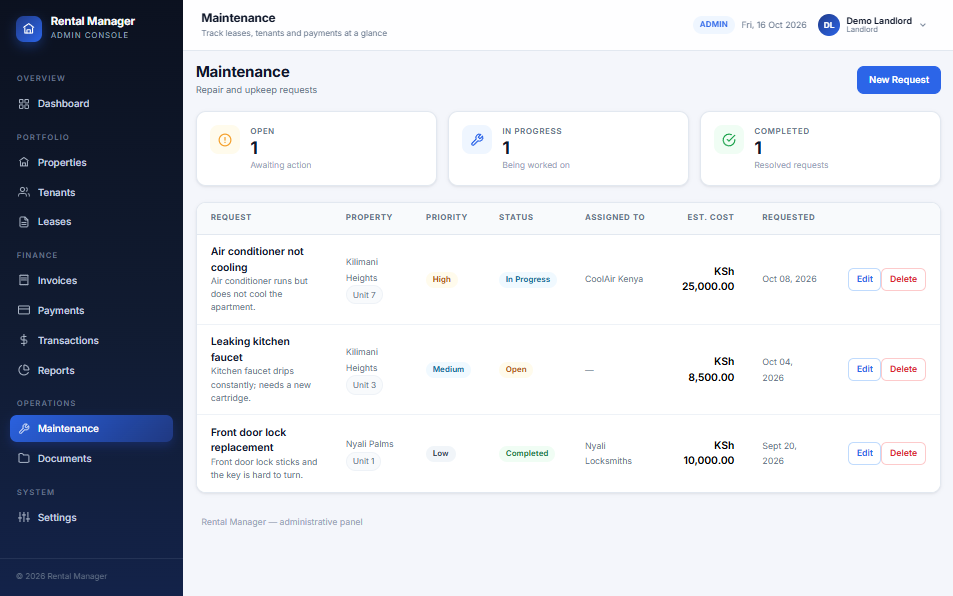This screenshot has height=596, width=953.
Task: Click the DL user avatar
Action: click(828, 25)
